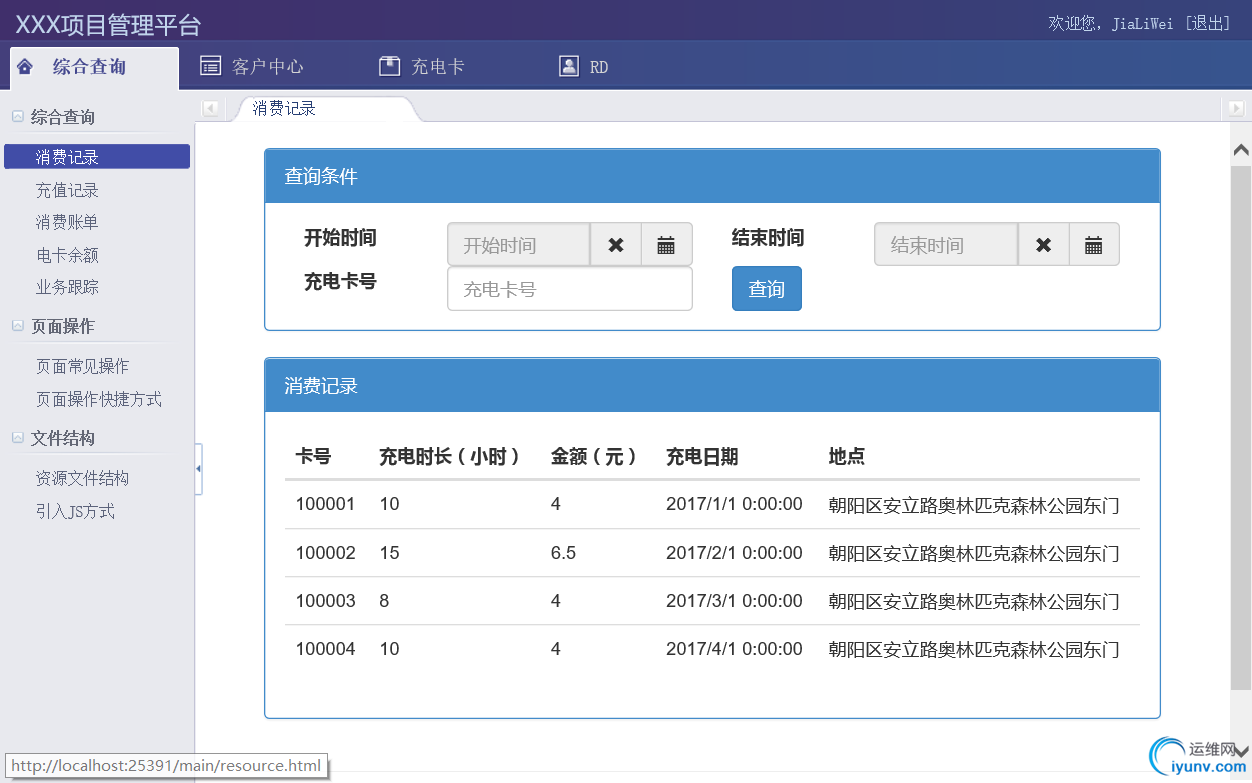The image size is (1252, 783).
Task: Open 引入JS方式 in the sidebar
Action: coord(75,511)
